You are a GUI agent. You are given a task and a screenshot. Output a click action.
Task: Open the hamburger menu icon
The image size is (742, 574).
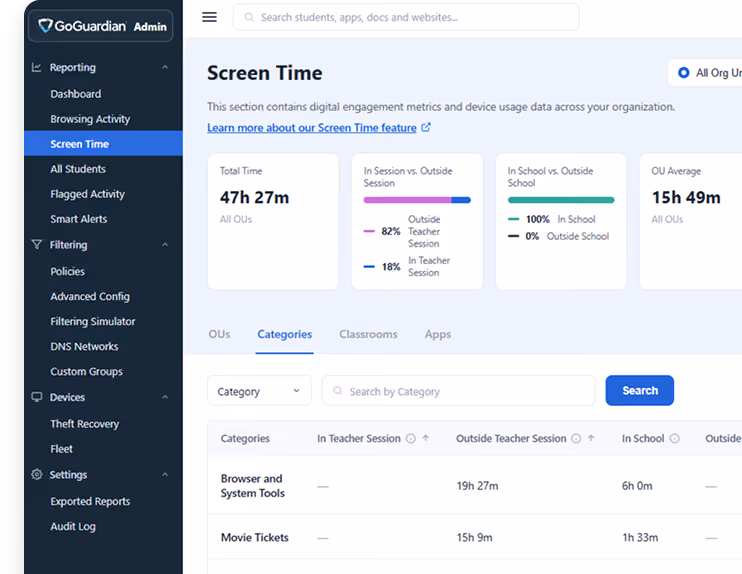tap(209, 17)
